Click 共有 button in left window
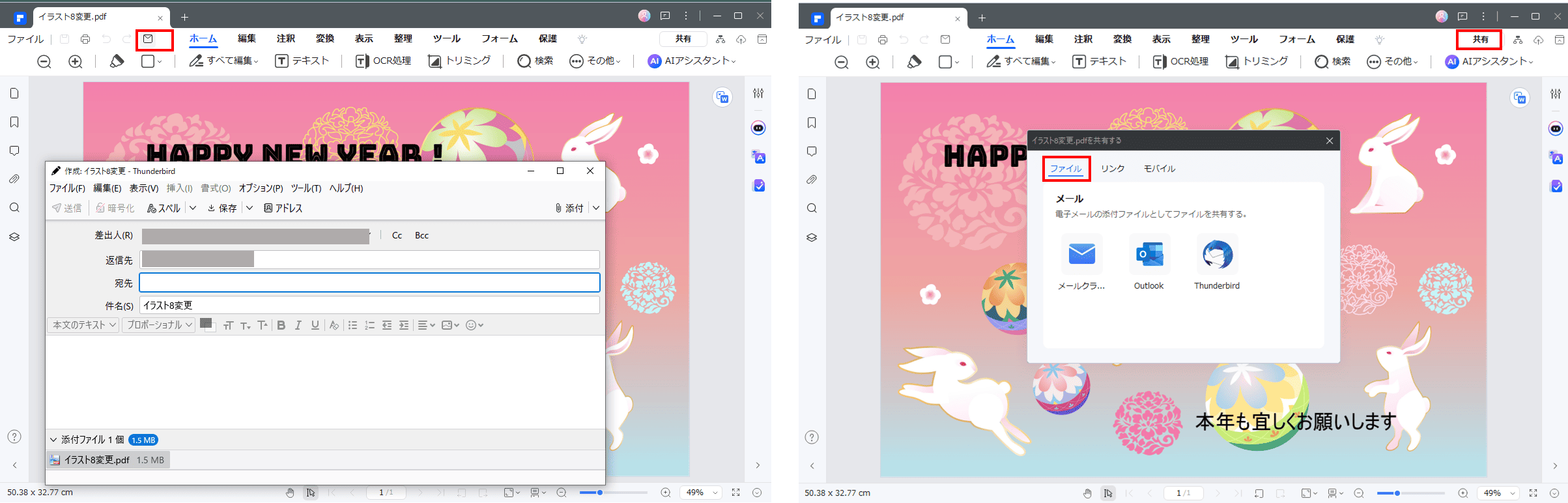 point(683,39)
